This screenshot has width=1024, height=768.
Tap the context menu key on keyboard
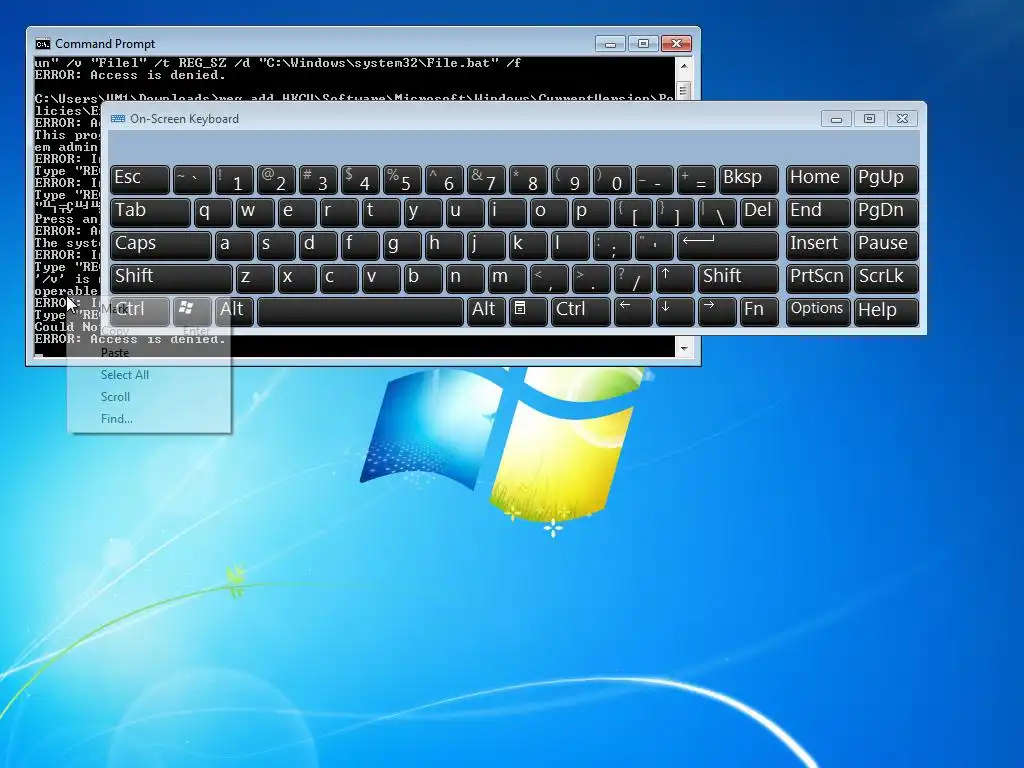tap(528, 311)
